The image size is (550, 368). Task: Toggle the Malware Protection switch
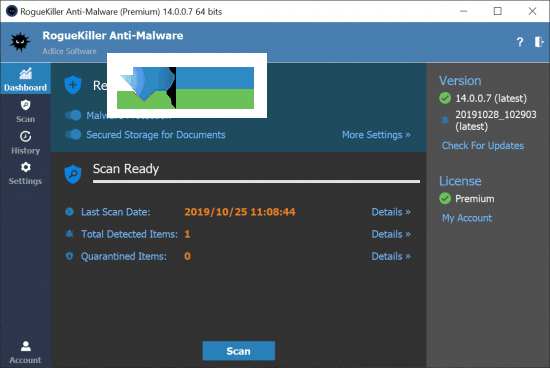click(74, 115)
